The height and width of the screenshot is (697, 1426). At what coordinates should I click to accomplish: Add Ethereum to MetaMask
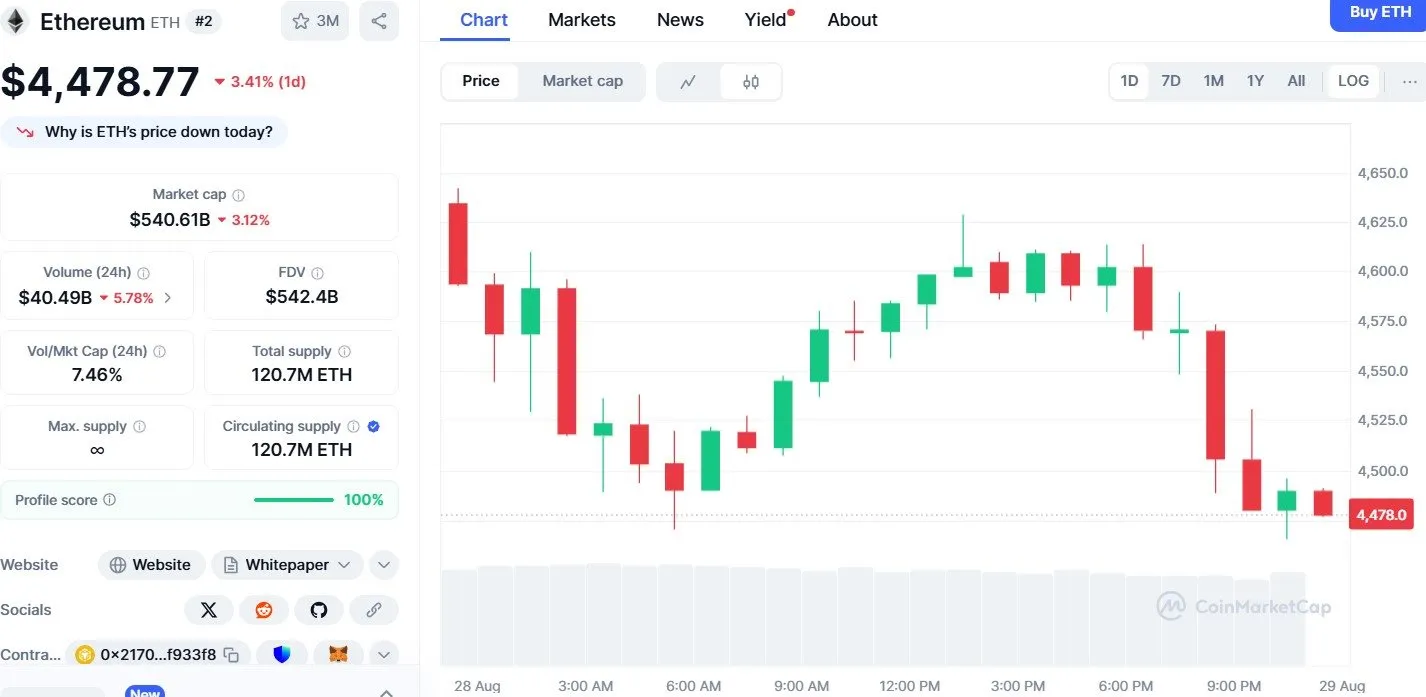point(337,654)
